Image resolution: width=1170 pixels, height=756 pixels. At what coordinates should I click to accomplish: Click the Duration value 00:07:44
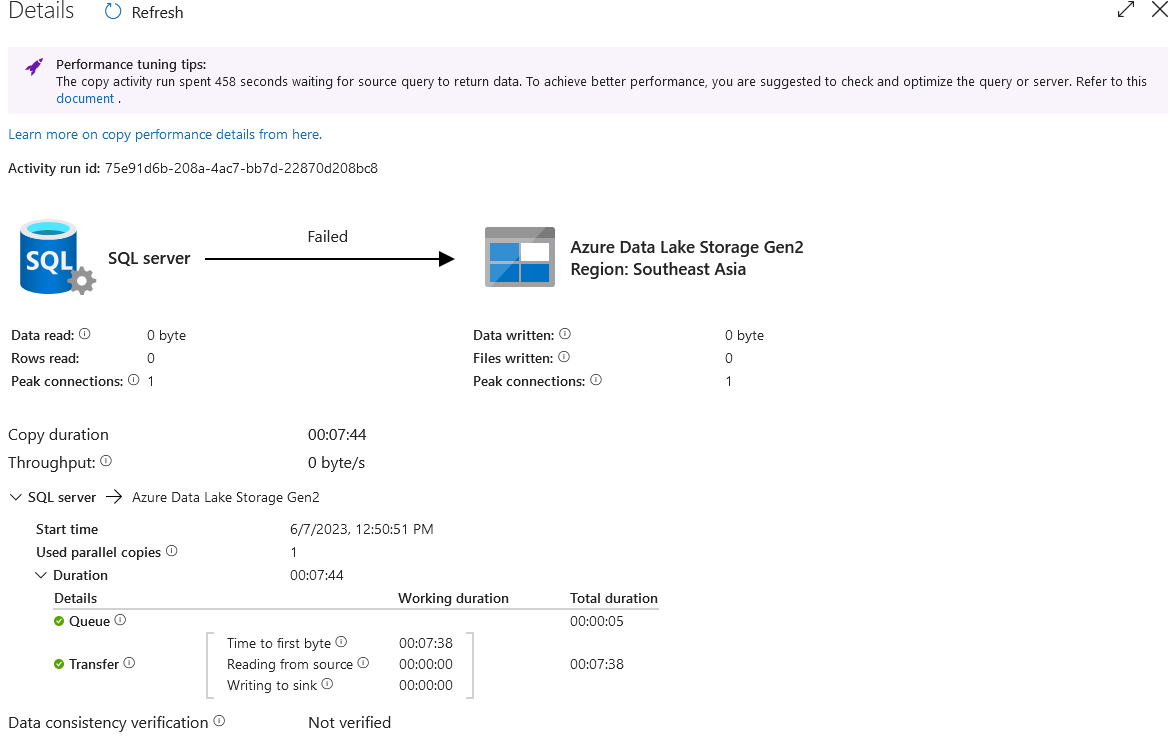pos(316,575)
